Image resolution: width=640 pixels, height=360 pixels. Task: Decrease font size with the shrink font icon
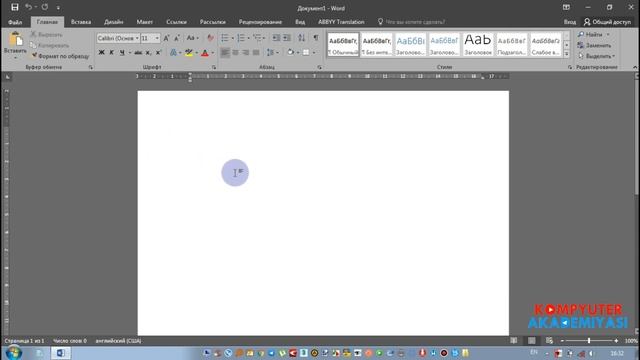click(177, 38)
